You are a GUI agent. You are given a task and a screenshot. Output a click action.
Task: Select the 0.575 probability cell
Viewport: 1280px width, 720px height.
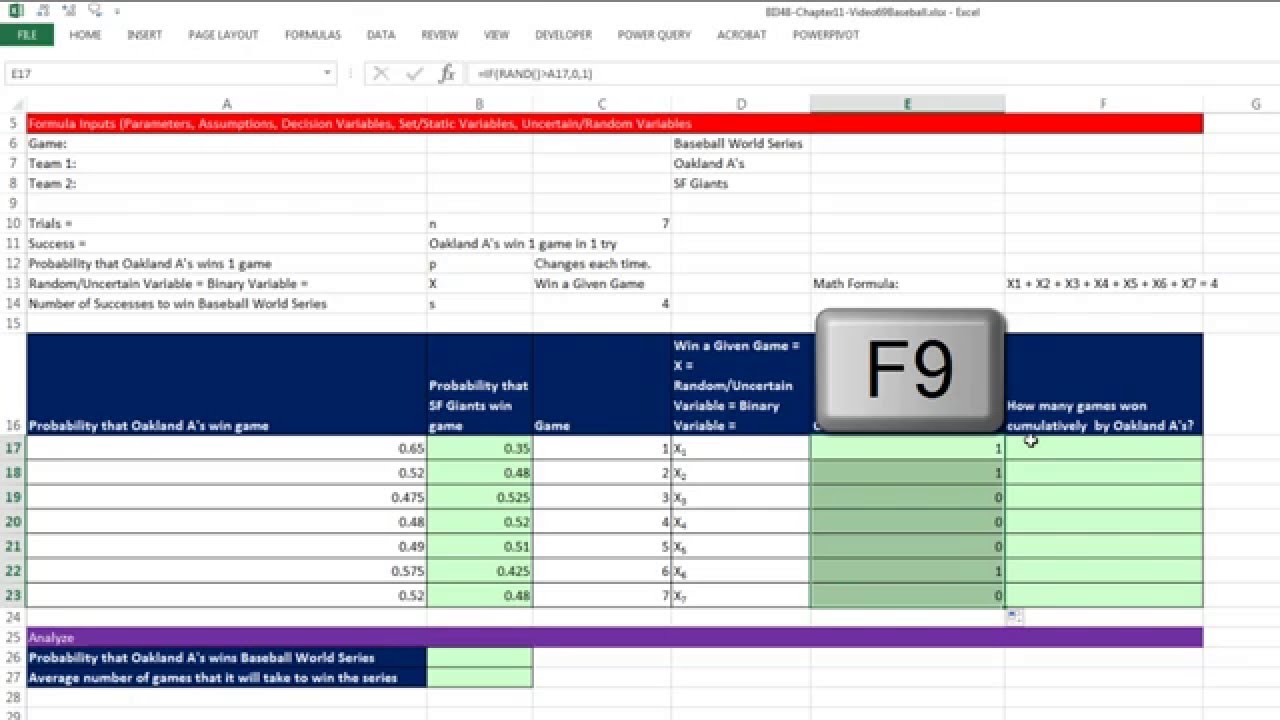click(x=227, y=571)
